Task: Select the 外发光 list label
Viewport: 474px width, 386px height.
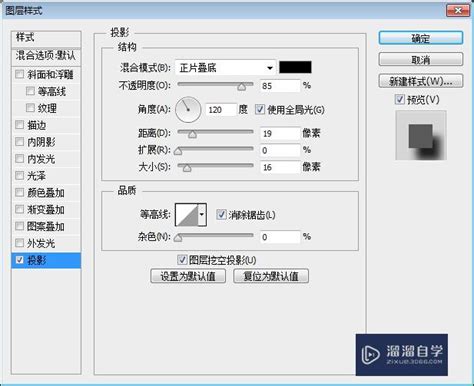Action: coord(41,243)
